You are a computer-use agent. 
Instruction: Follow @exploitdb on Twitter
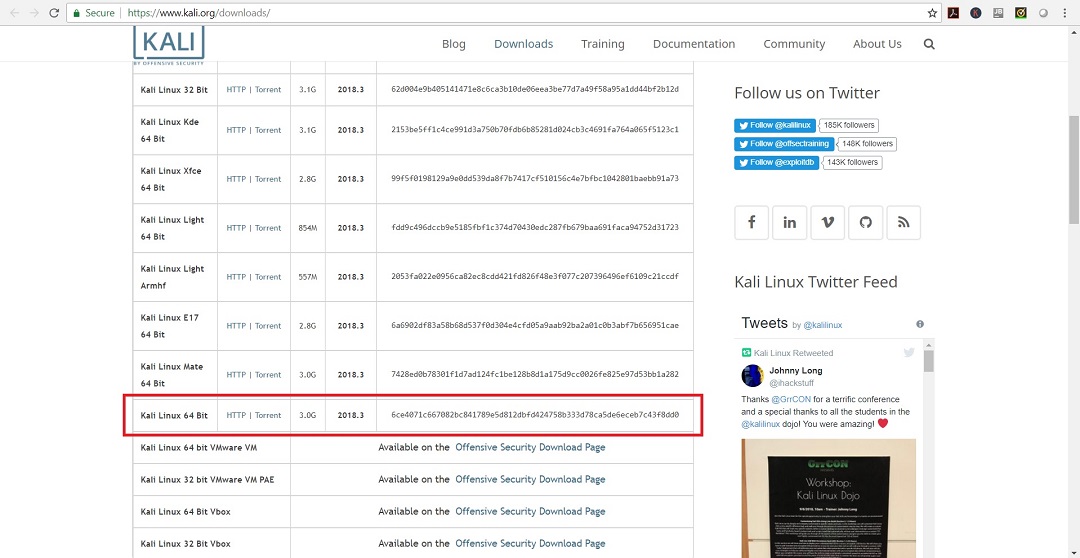(777, 163)
